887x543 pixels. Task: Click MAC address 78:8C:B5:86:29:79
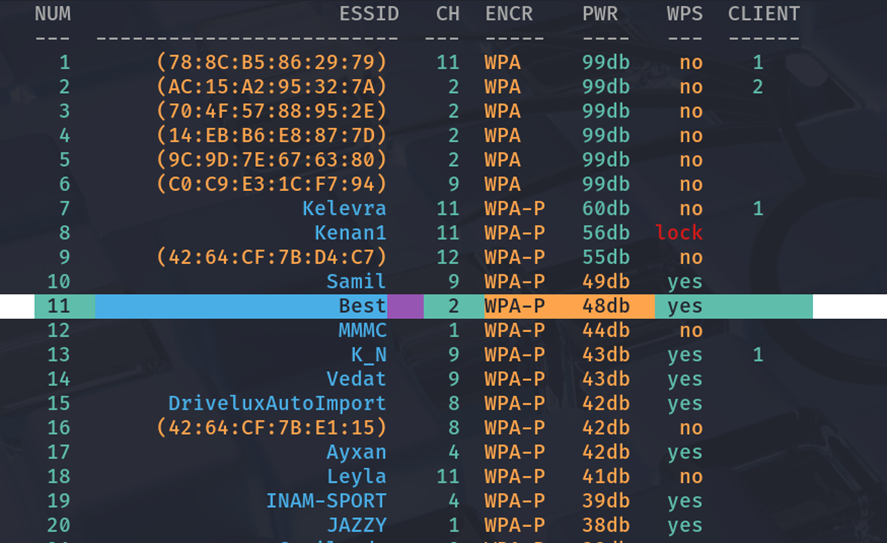pyautogui.click(x=271, y=62)
